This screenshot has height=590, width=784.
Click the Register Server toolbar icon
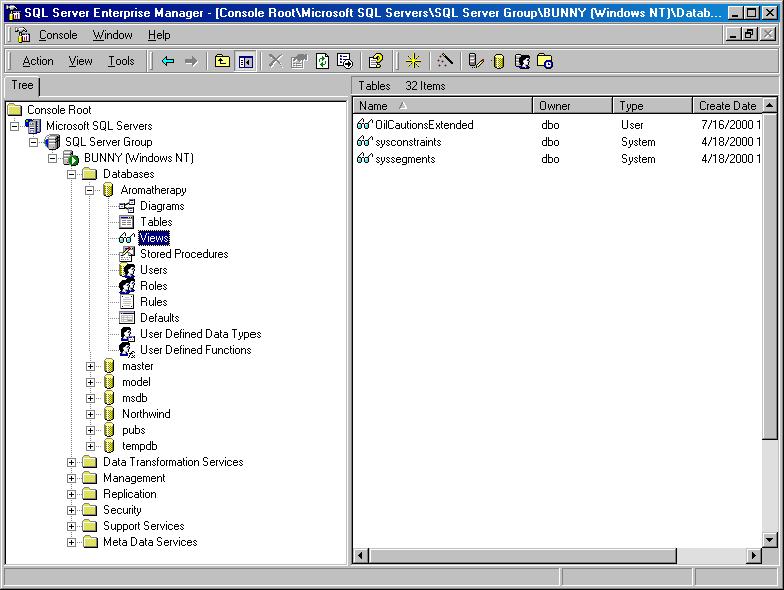tap(476, 62)
